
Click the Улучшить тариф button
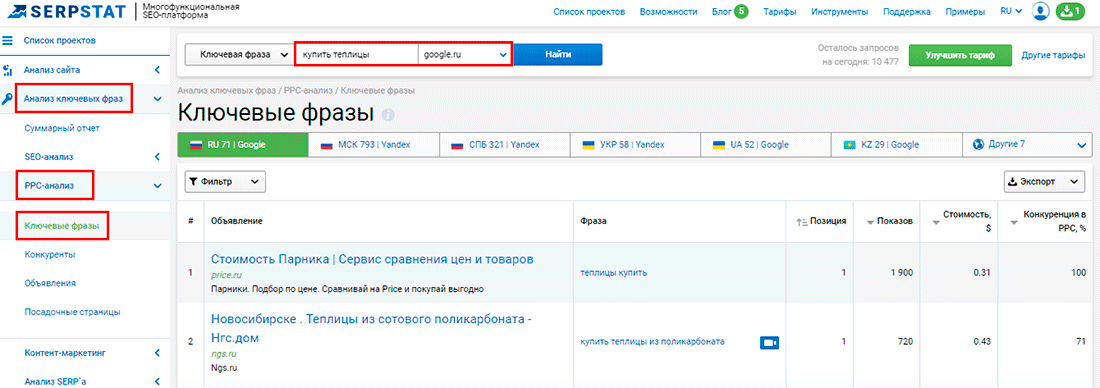tap(960, 55)
